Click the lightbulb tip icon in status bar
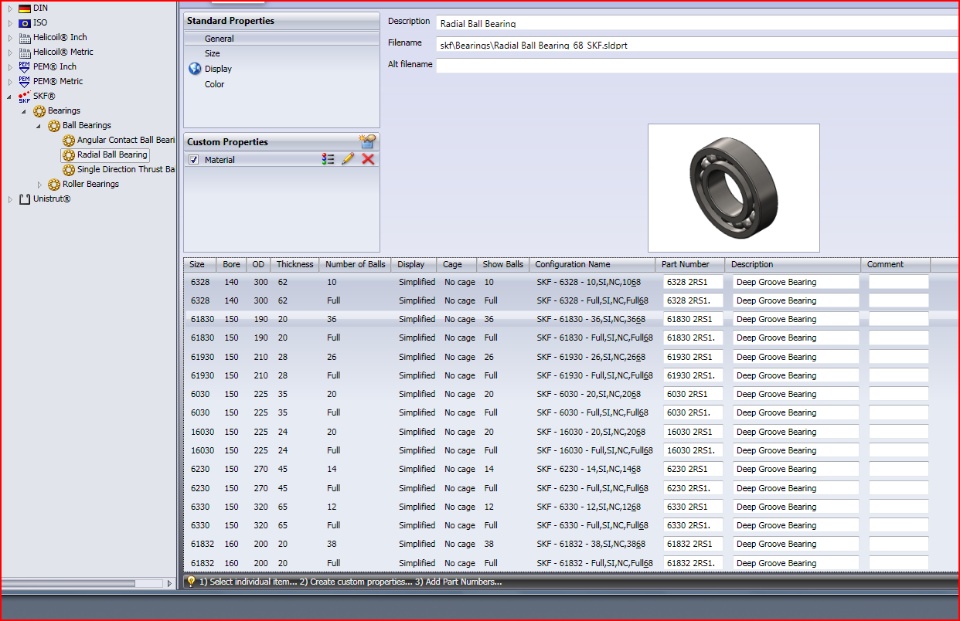 [191, 581]
